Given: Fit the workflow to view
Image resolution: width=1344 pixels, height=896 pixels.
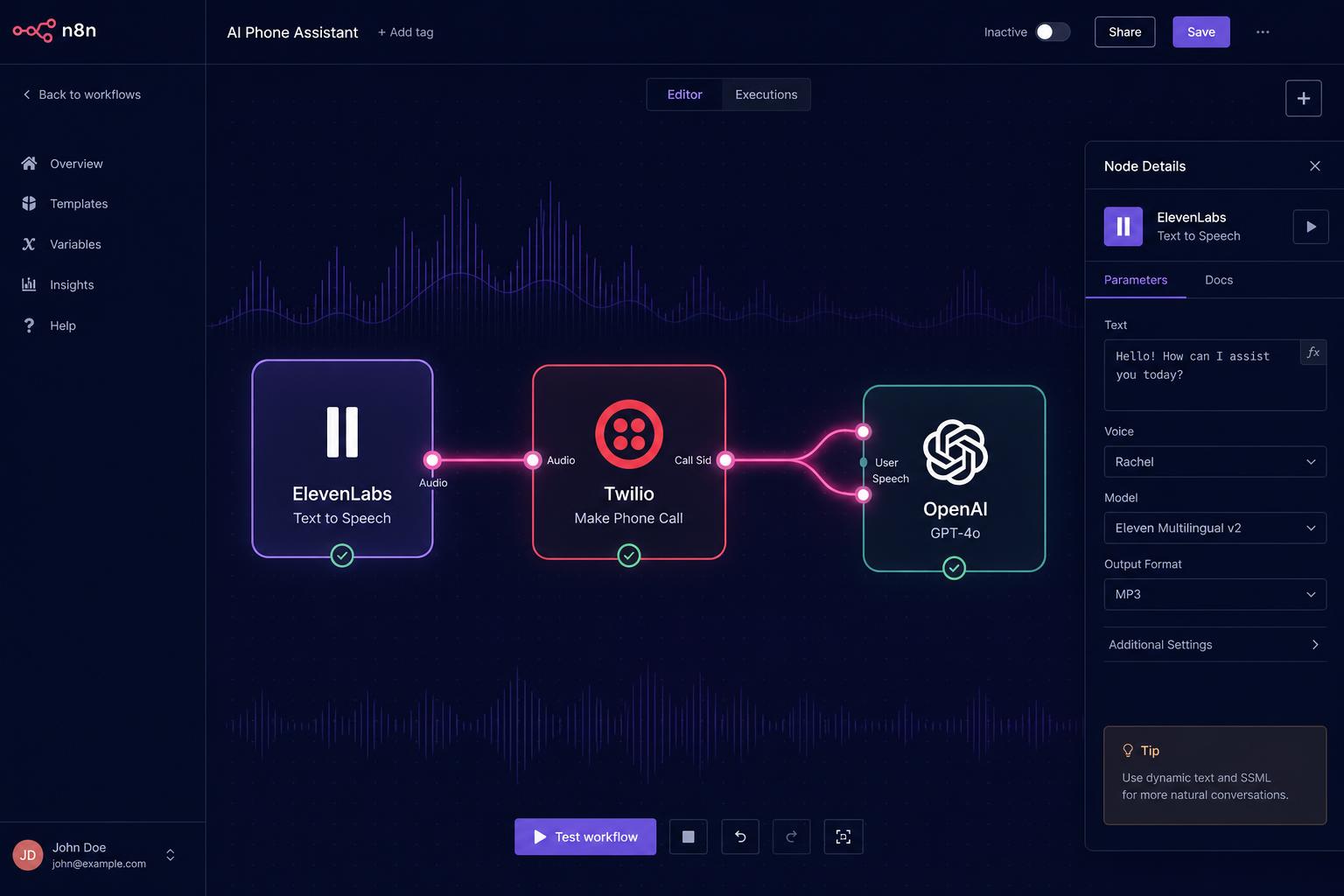Looking at the screenshot, I should click(843, 837).
